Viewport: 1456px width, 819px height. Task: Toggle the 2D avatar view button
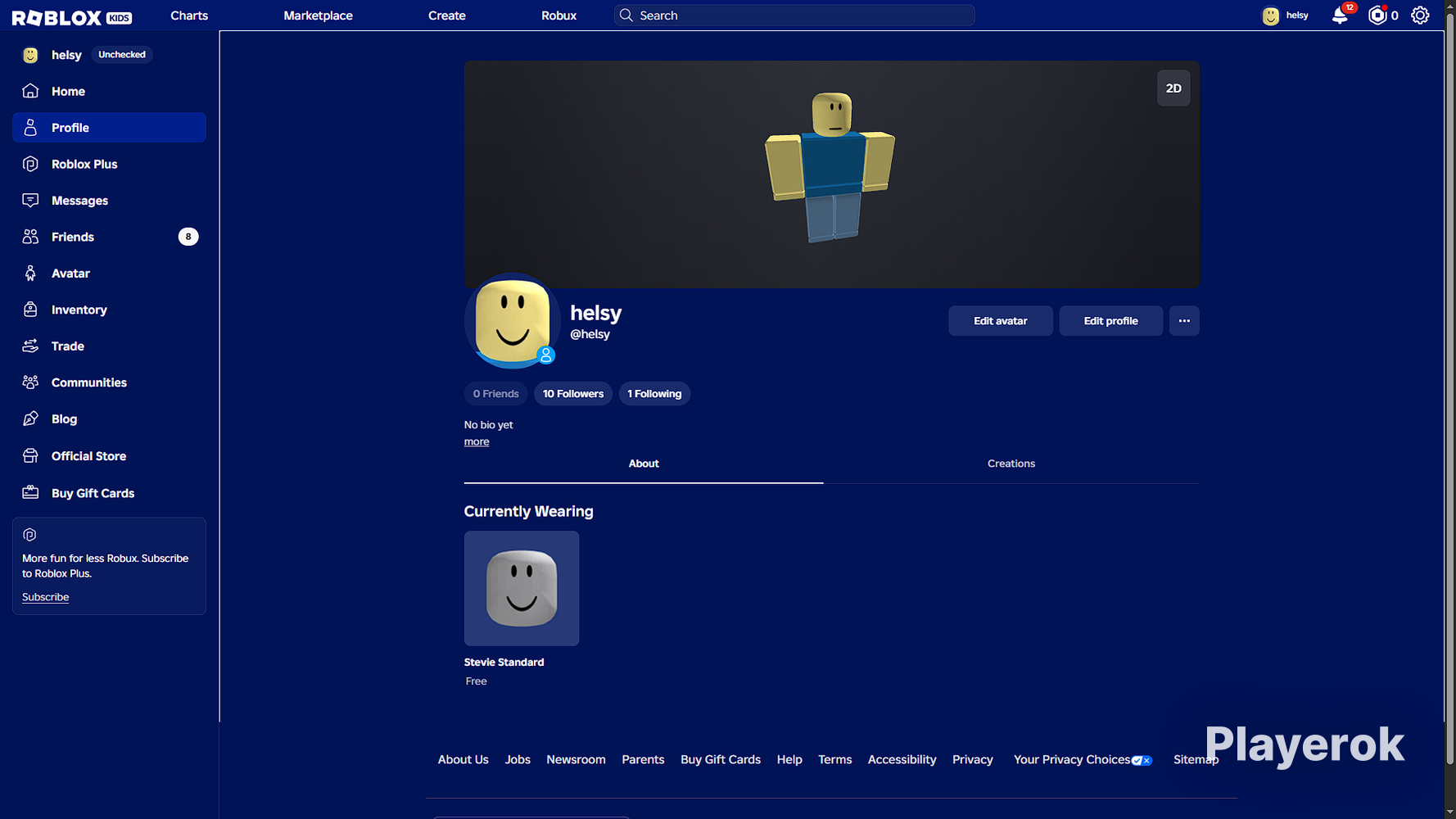pyautogui.click(x=1173, y=88)
